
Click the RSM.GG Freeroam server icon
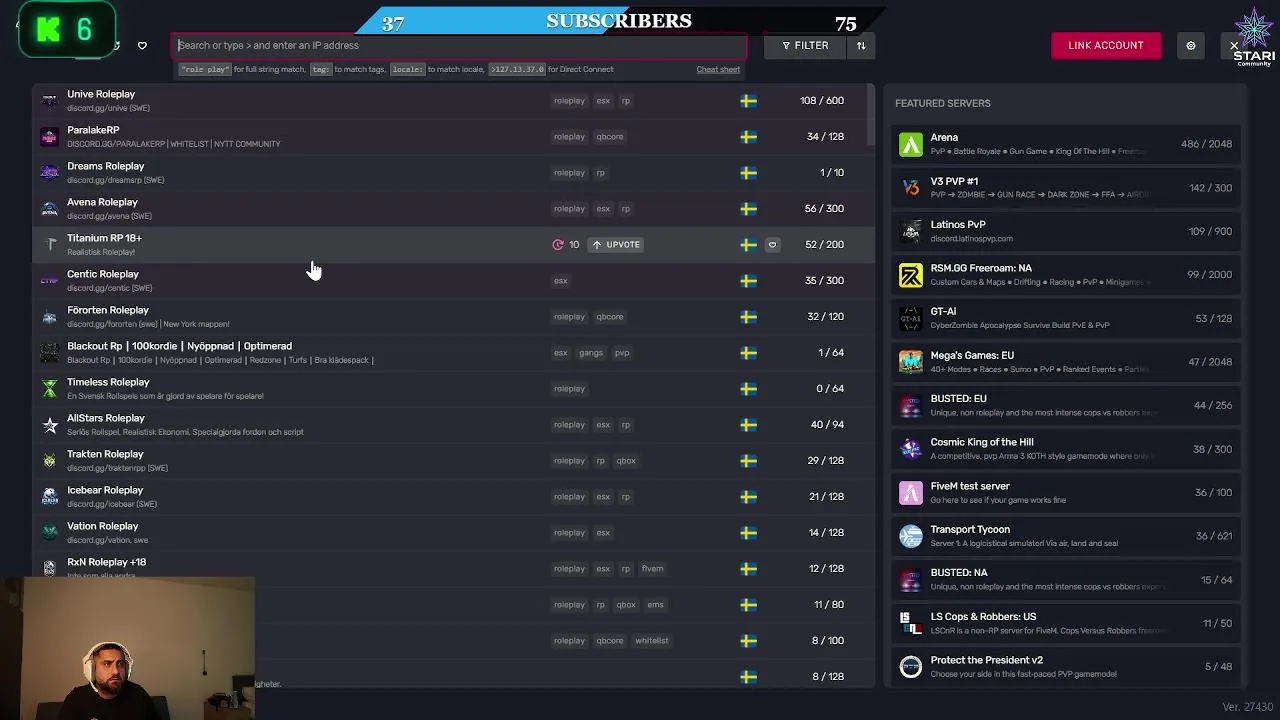tap(910, 275)
